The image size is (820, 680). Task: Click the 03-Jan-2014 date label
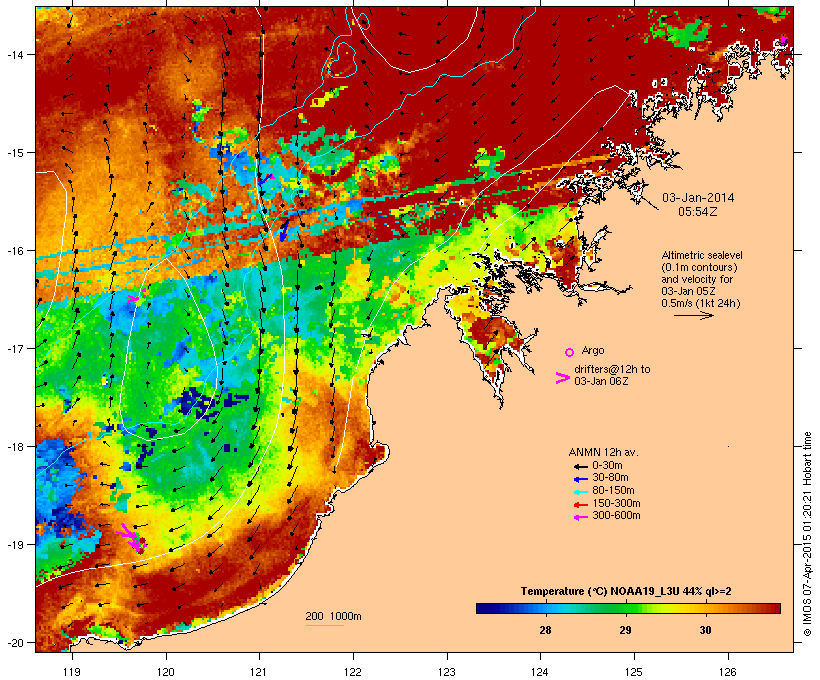[698, 198]
